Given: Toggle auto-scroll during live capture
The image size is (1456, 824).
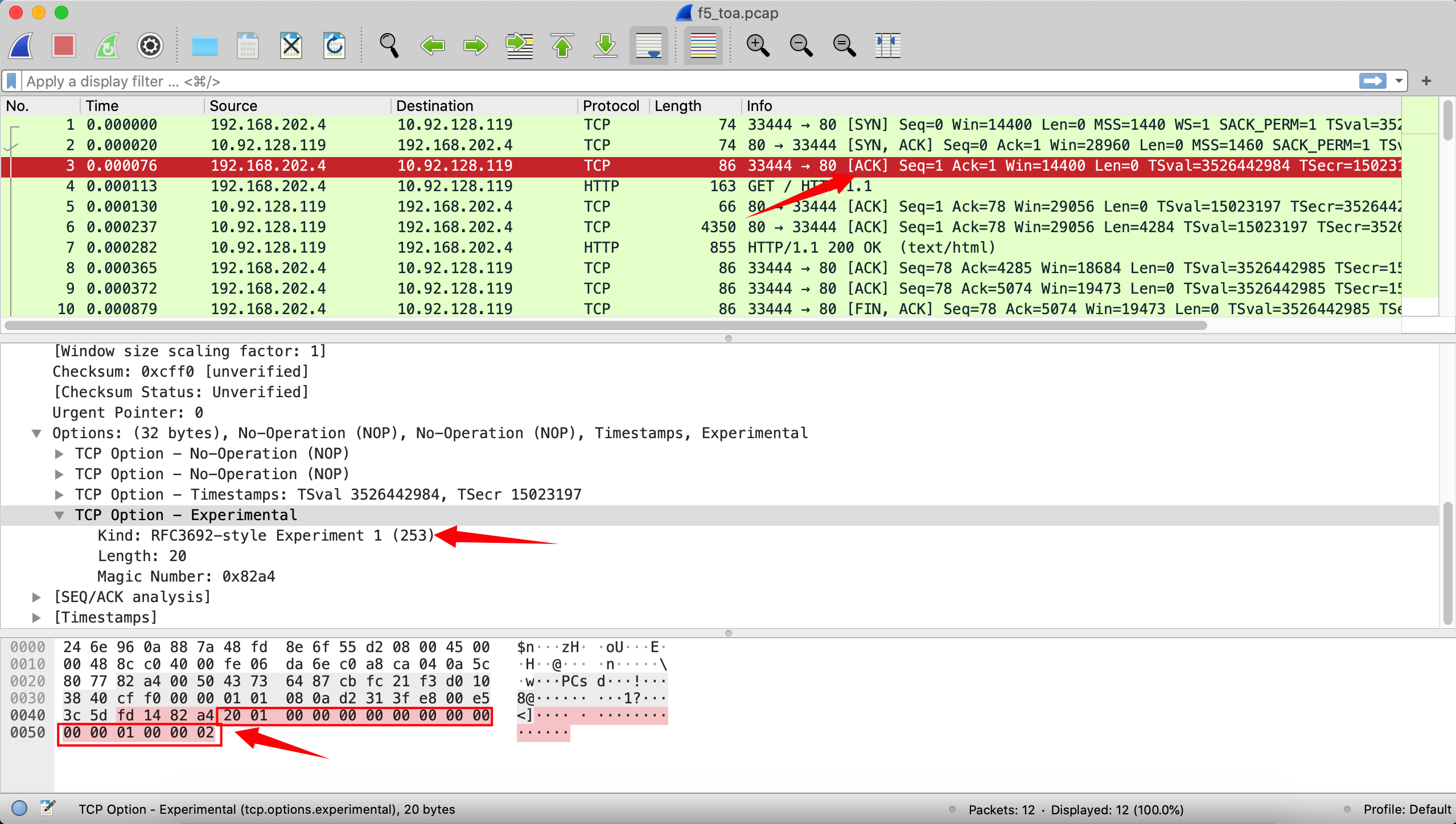Looking at the screenshot, I should pos(648,46).
